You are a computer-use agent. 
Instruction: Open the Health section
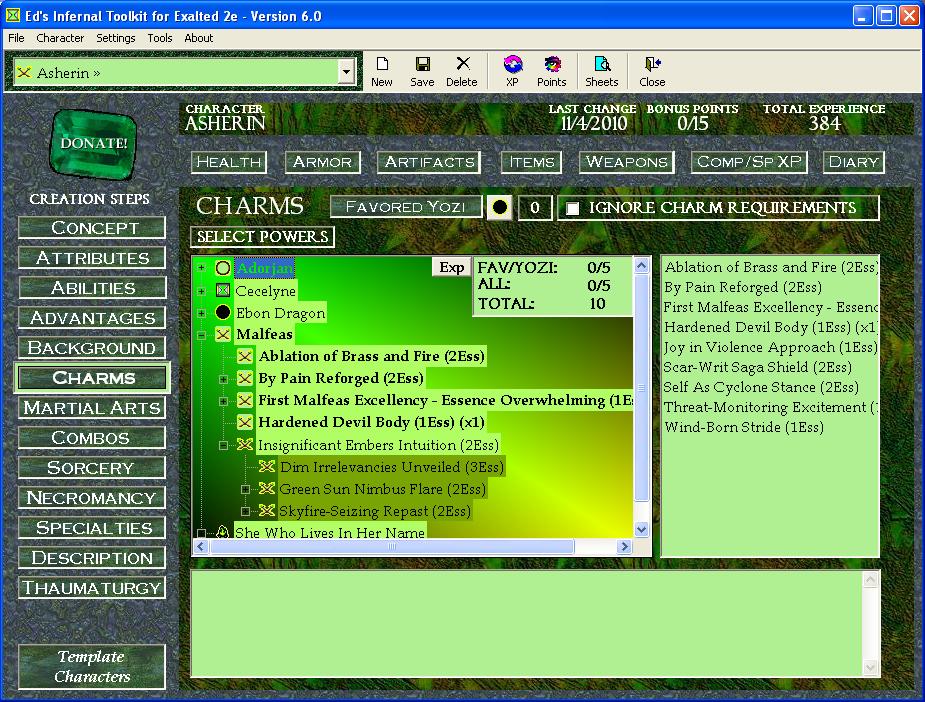tap(229, 162)
